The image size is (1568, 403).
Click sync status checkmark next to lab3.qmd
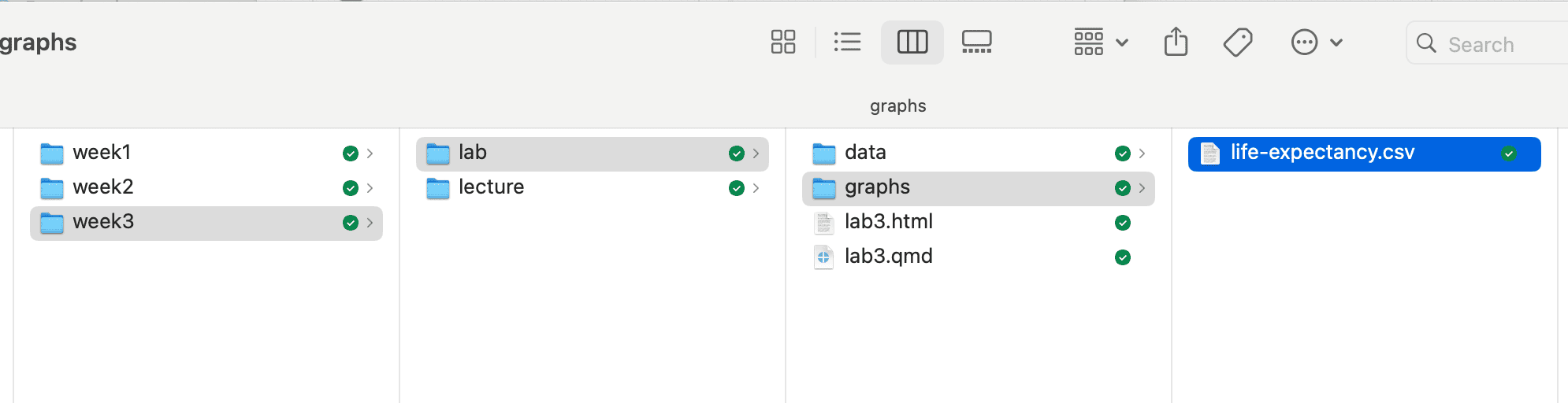coord(1123,257)
